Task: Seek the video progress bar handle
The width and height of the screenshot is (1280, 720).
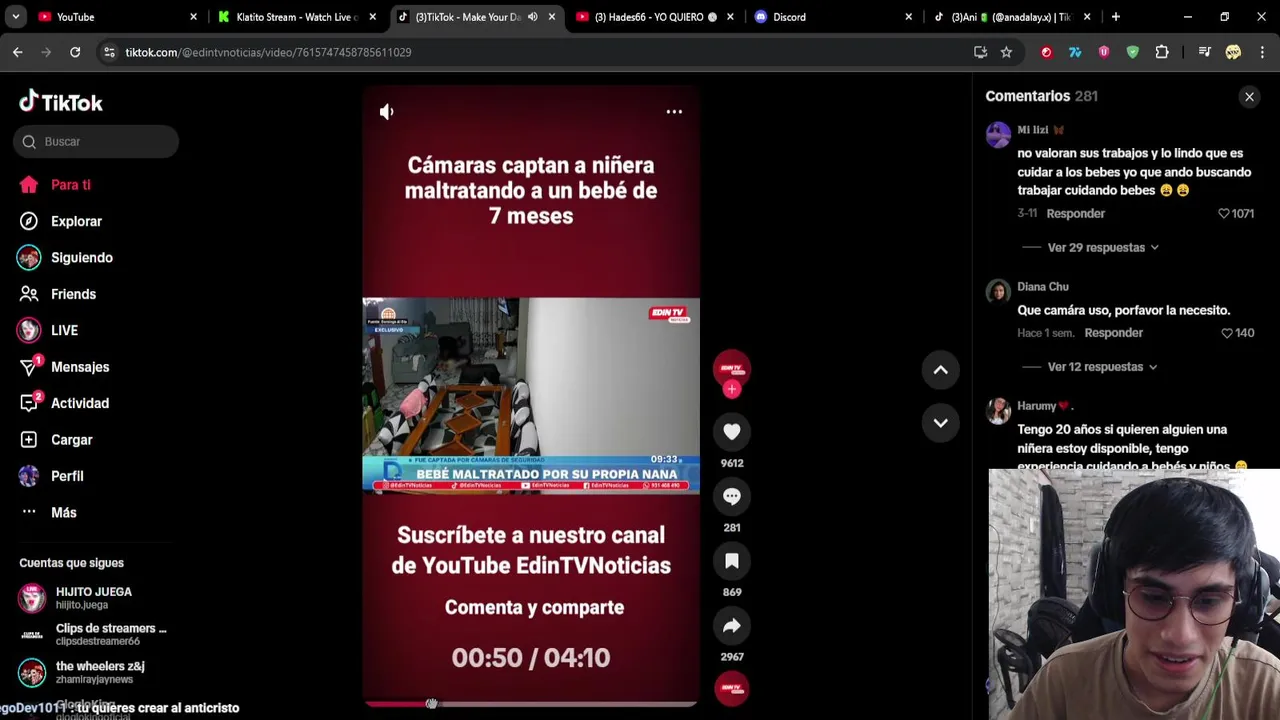Action: pyautogui.click(x=432, y=704)
